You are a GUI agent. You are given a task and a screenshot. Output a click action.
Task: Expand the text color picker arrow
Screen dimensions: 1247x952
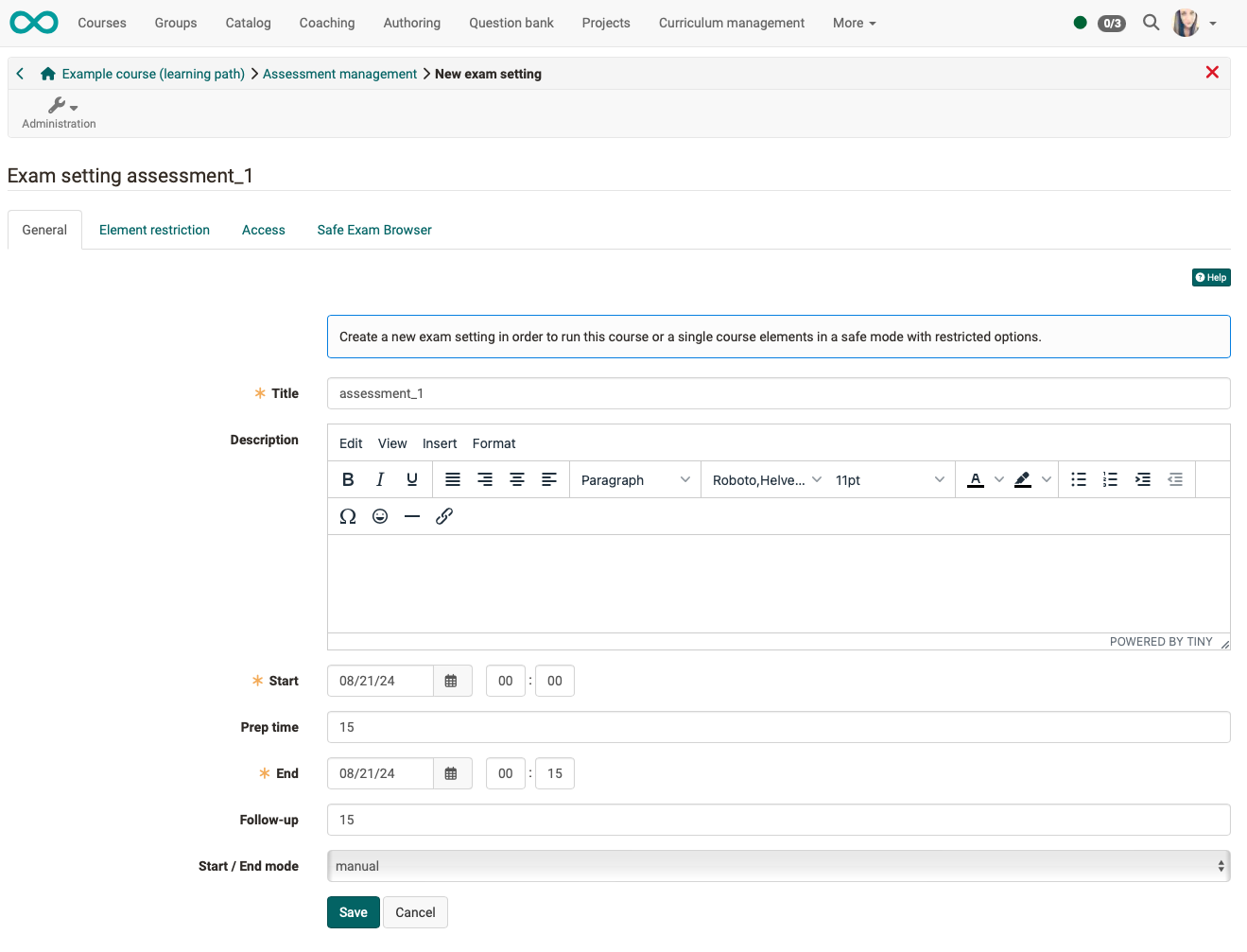click(x=999, y=479)
